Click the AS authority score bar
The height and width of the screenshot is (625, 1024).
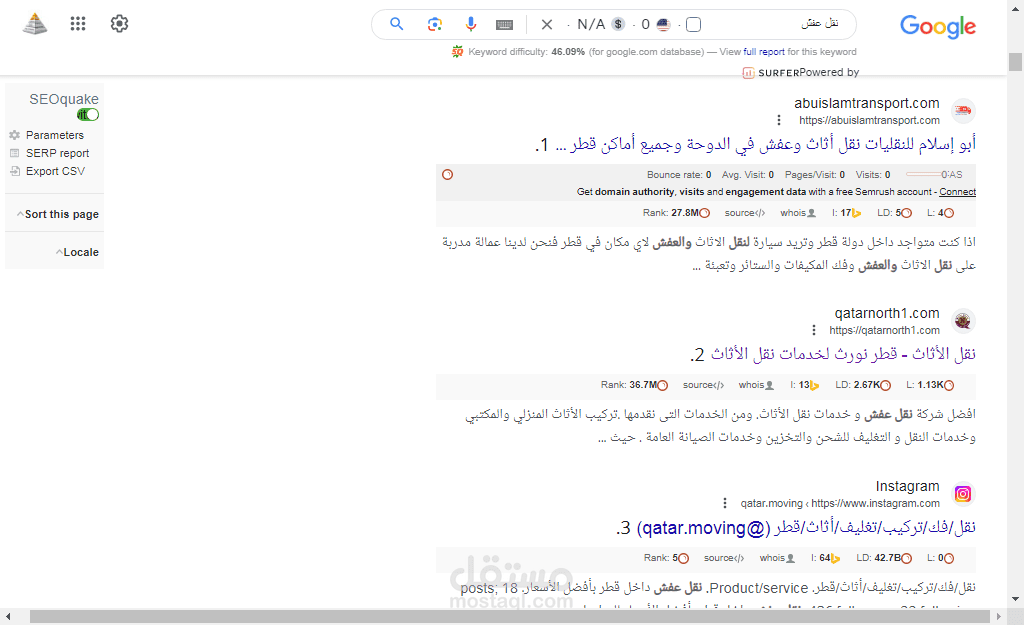pos(934,174)
